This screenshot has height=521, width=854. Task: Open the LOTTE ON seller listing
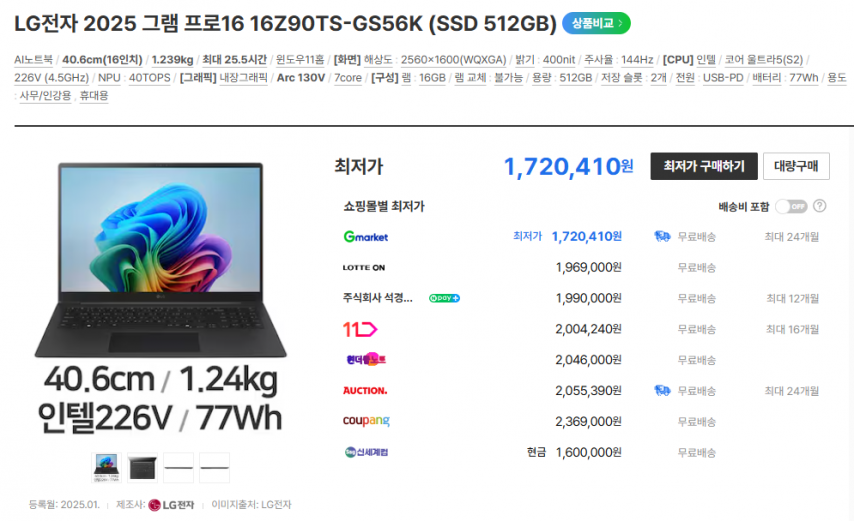pos(364,268)
